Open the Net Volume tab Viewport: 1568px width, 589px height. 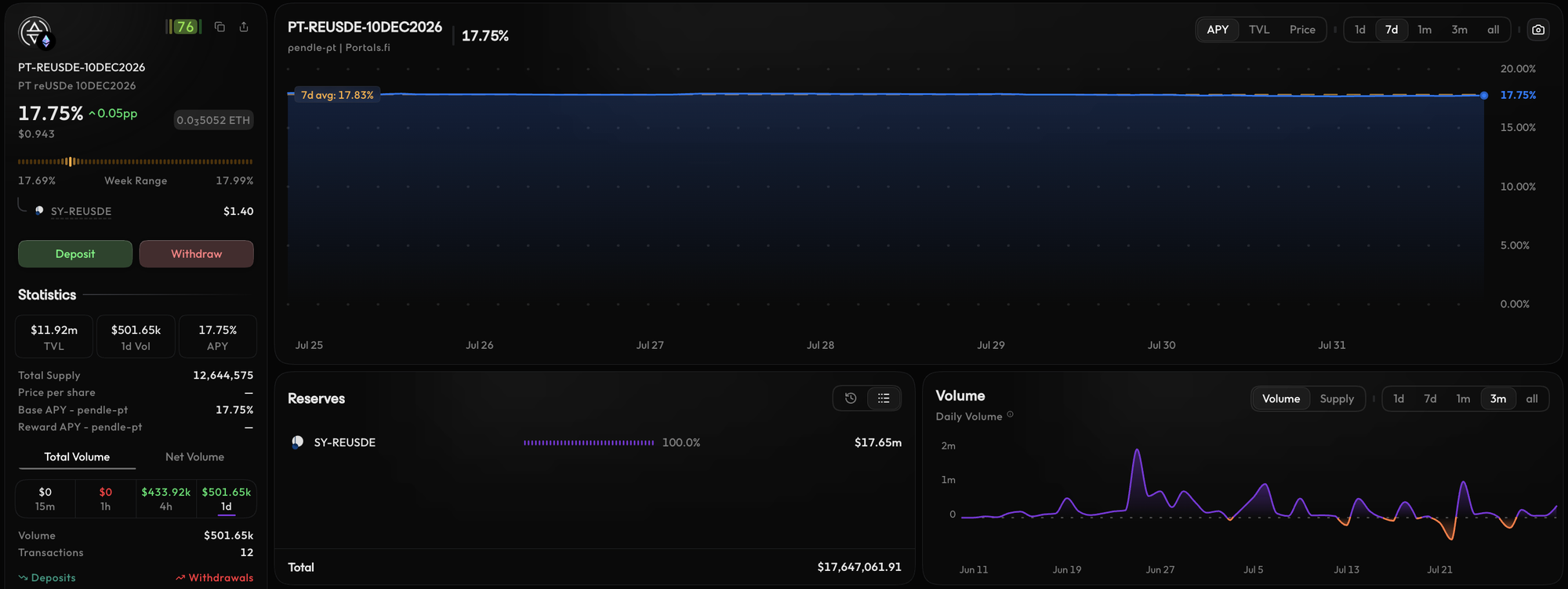point(194,456)
